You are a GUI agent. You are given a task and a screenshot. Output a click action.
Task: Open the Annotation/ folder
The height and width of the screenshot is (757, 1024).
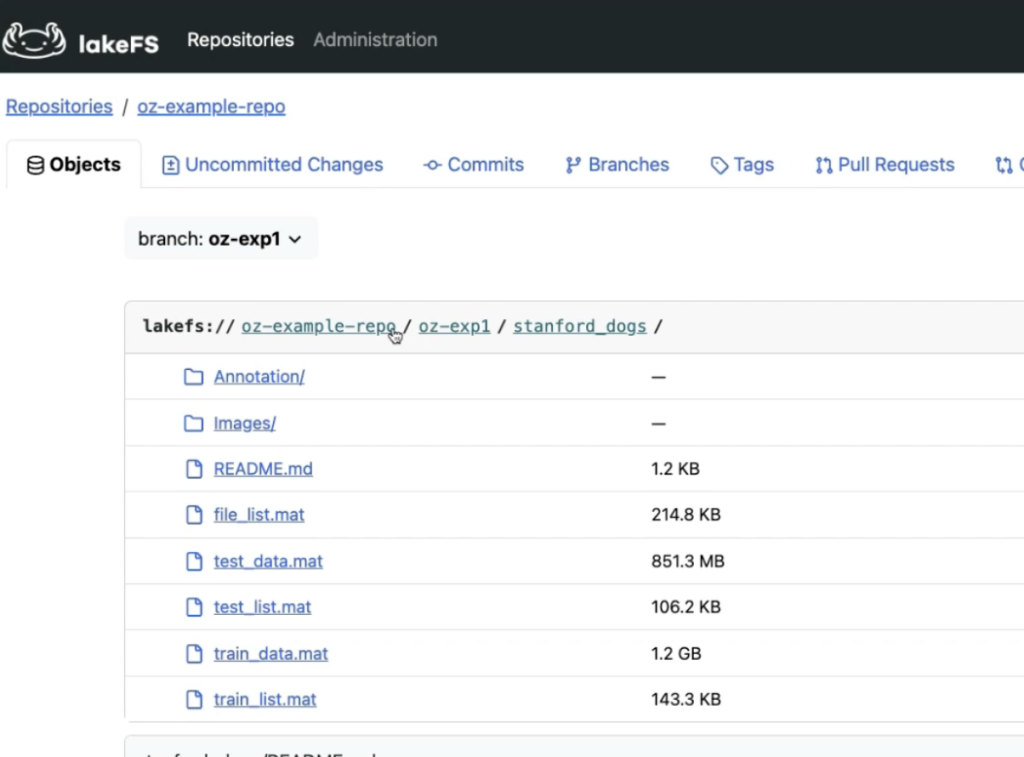(x=259, y=377)
